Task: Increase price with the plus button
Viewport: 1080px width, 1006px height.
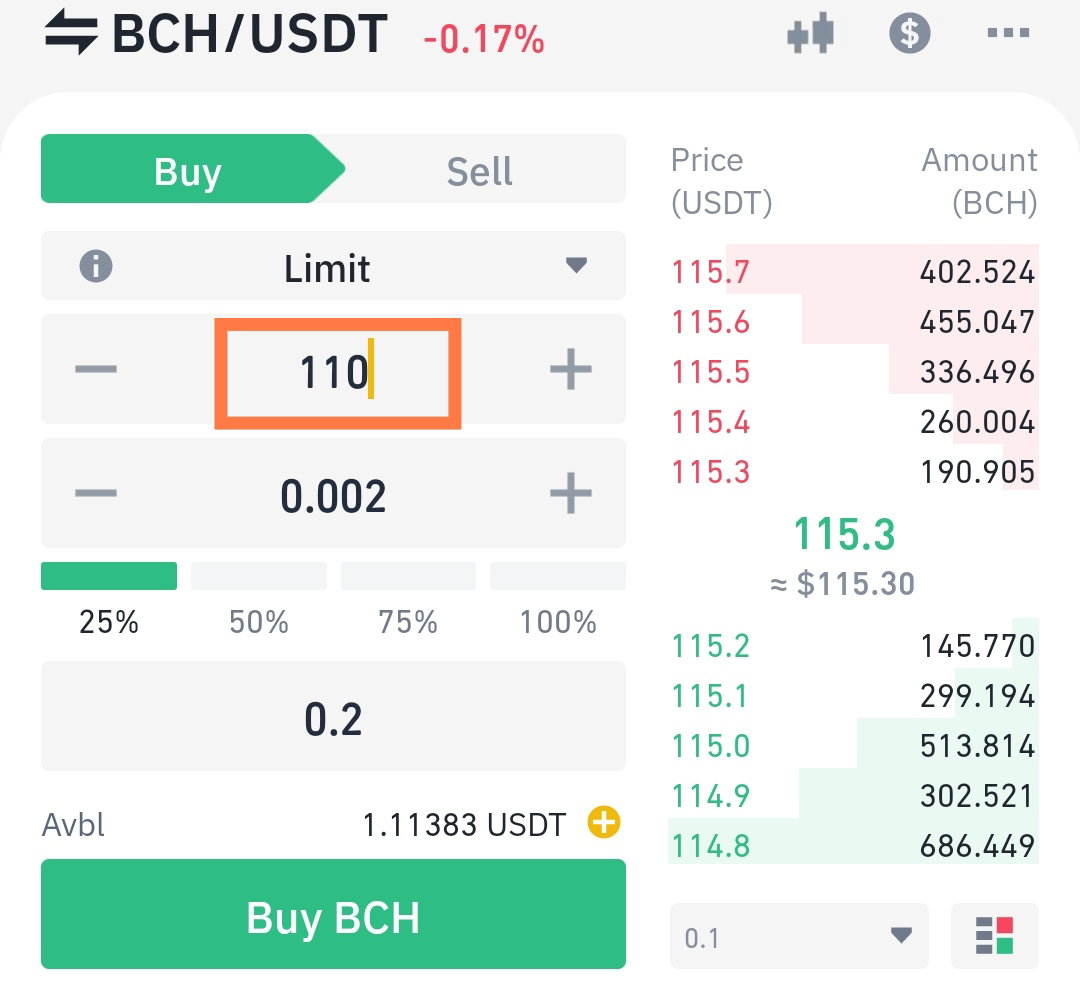Action: [x=571, y=369]
